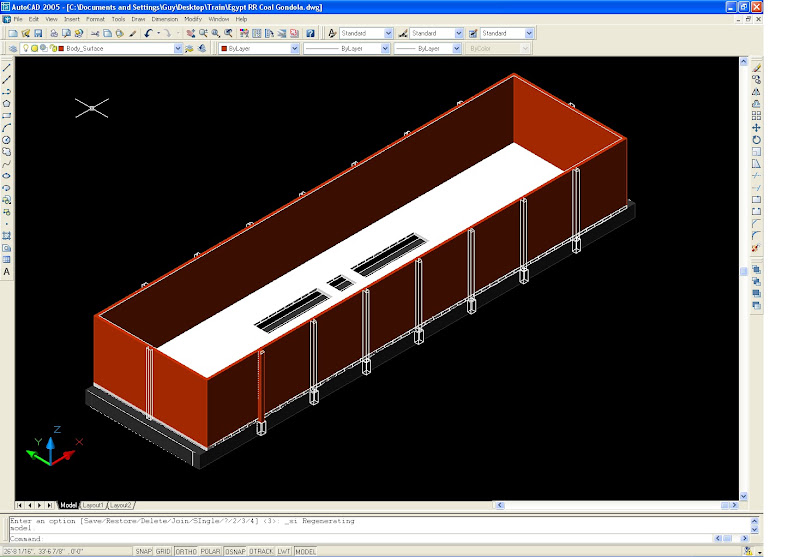This screenshot has height=557, width=800.
Task: Open the ByLayer lineweight dropdown
Action: 457,48
